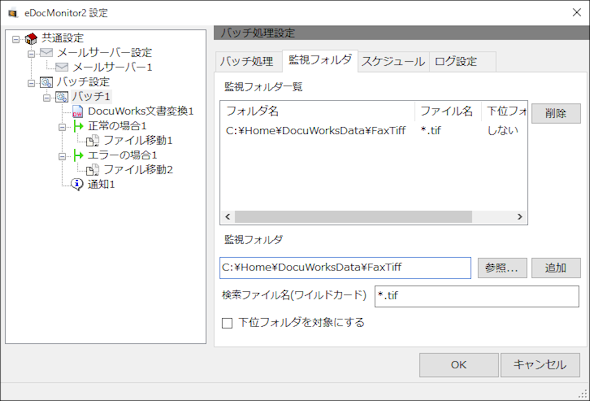Image resolution: width=590 pixels, height=401 pixels.
Task: Click the 参照... browse button
Action: [x=502, y=268]
